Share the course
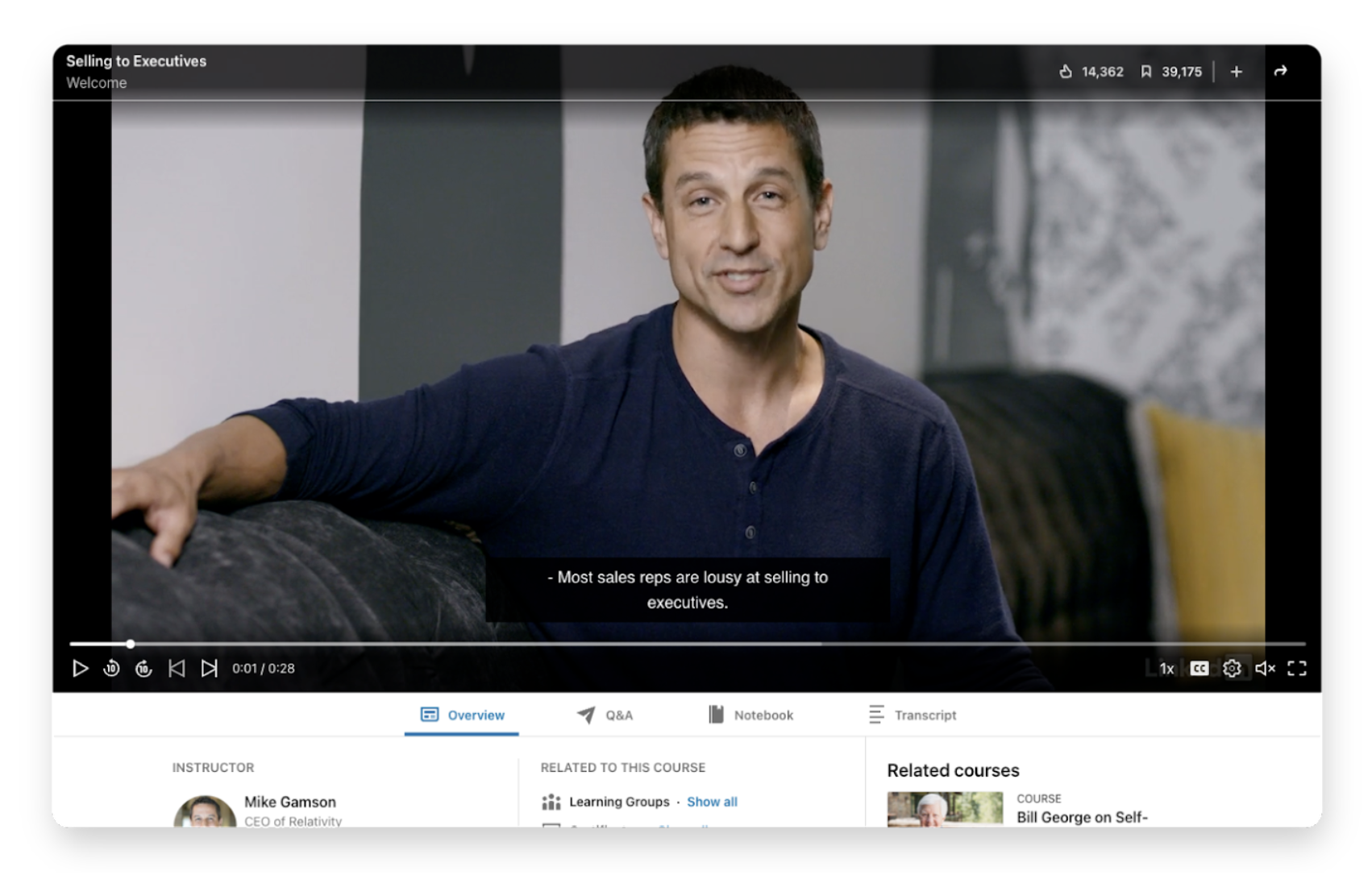1372x875 pixels. [1282, 71]
